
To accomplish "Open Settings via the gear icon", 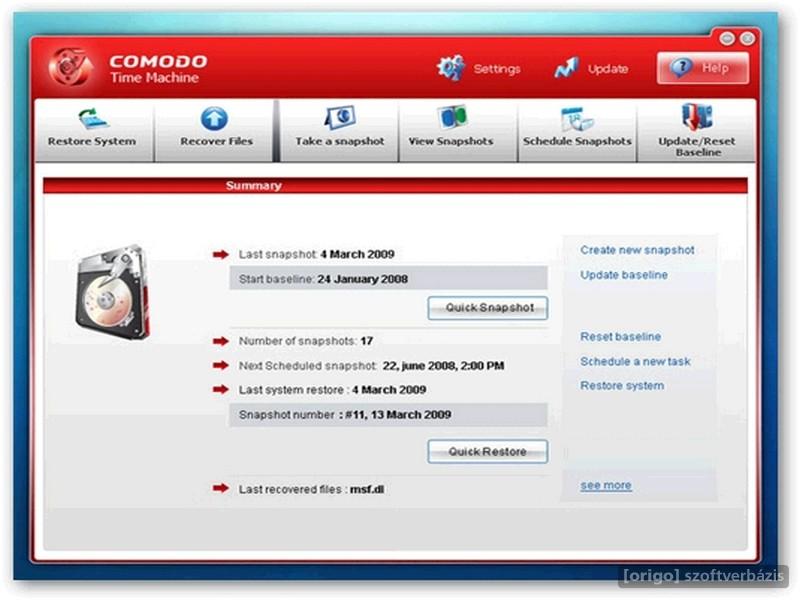I will pos(451,68).
